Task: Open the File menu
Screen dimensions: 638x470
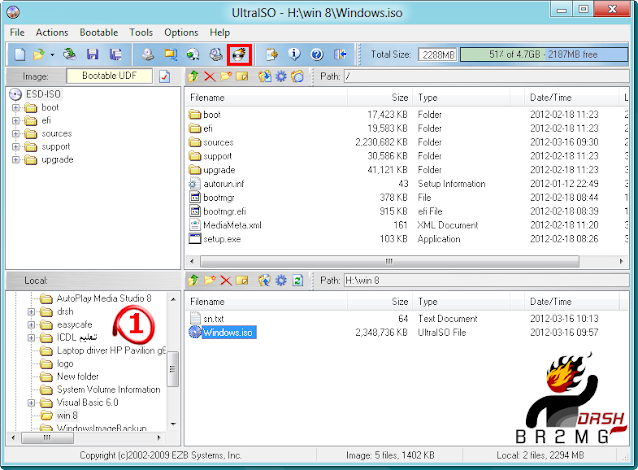Action: coord(17,33)
